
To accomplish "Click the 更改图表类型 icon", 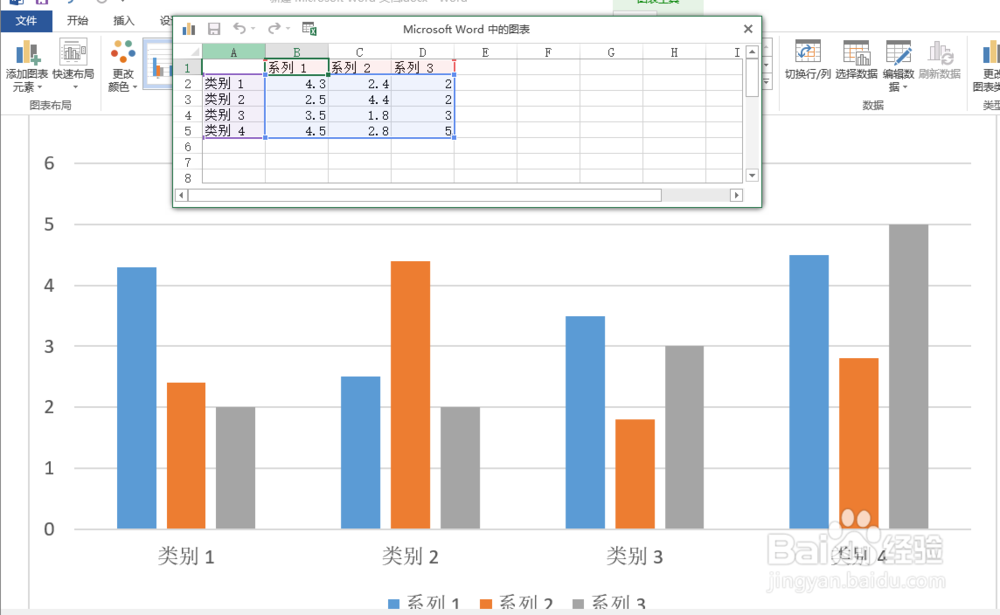I will tap(990, 66).
